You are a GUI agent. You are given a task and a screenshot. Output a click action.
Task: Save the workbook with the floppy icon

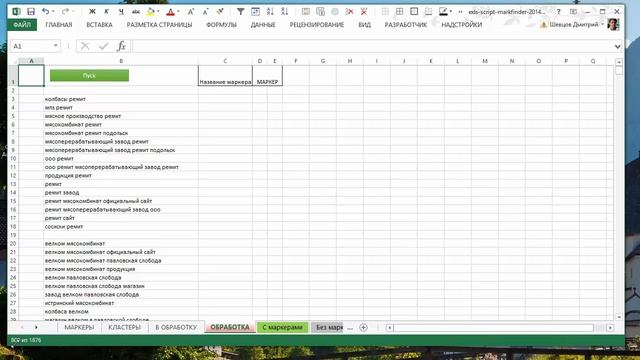click(31, 12)
